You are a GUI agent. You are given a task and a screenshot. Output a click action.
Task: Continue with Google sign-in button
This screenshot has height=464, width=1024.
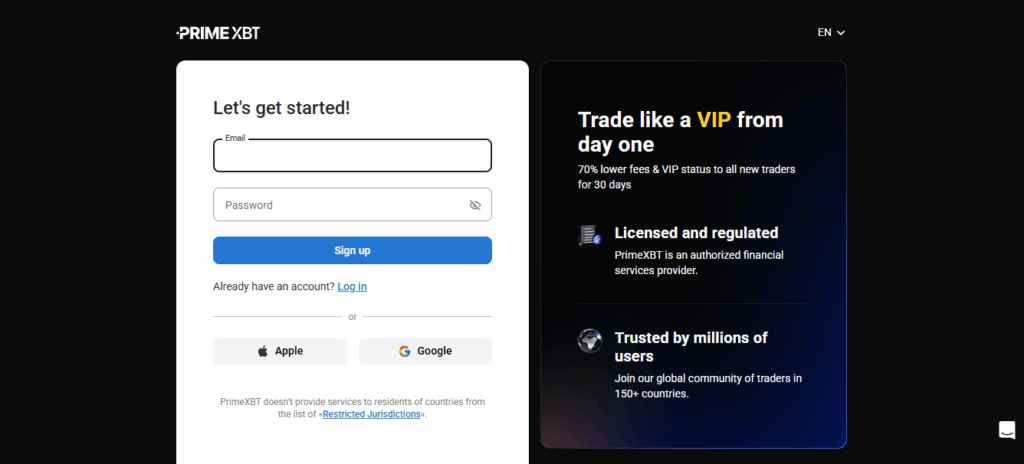coord(425,351)
